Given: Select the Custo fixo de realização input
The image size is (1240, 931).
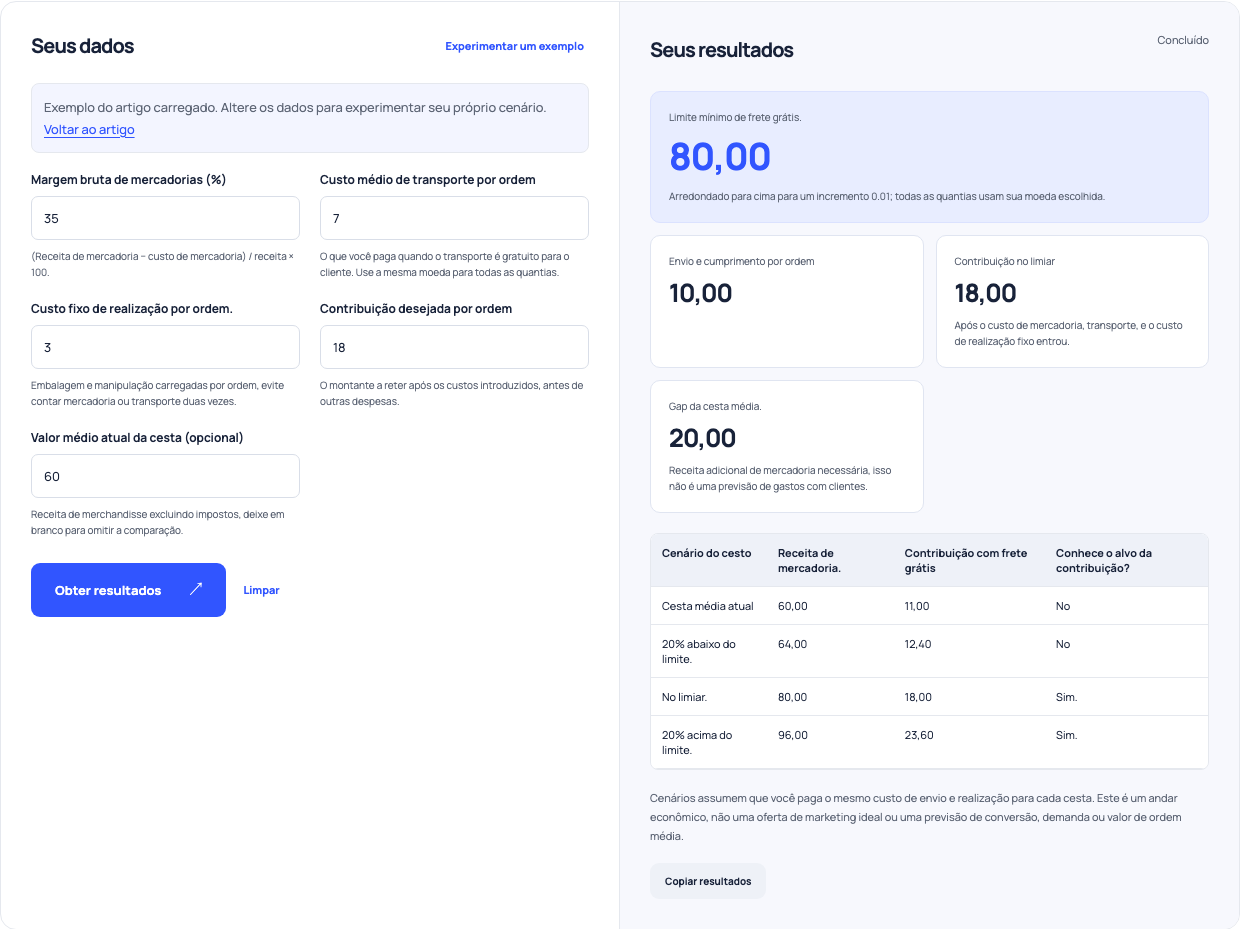Looking at the screenshot, I should pos(165,347).
